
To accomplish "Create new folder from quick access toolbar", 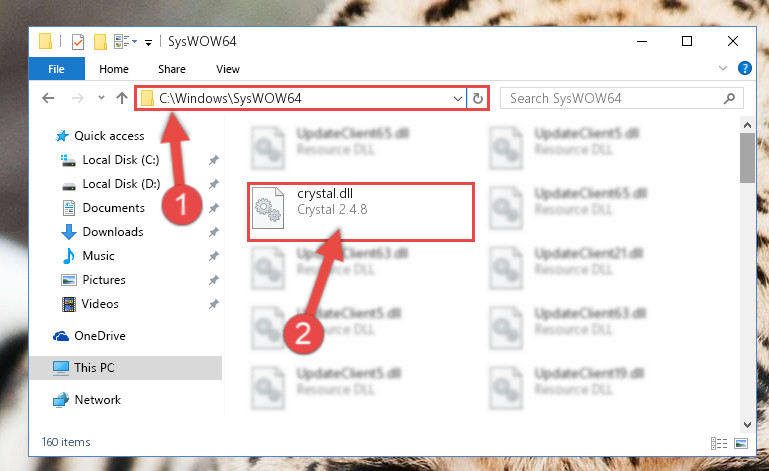I will point(100,42).
